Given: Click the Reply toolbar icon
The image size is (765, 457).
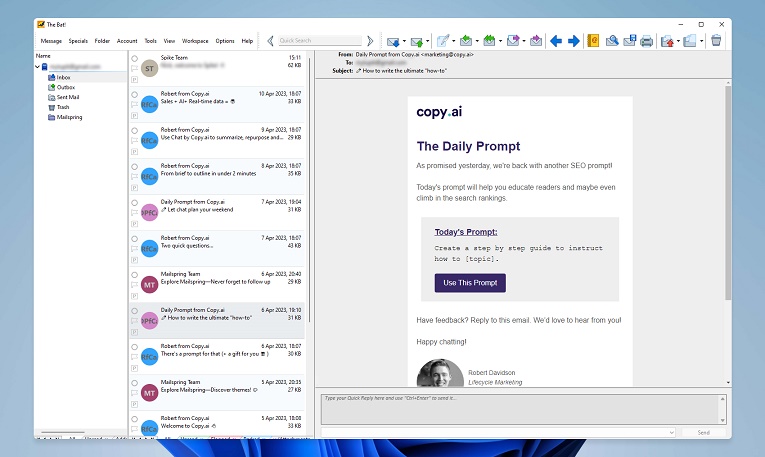Looking at the screenshot, I should point(466,41).
